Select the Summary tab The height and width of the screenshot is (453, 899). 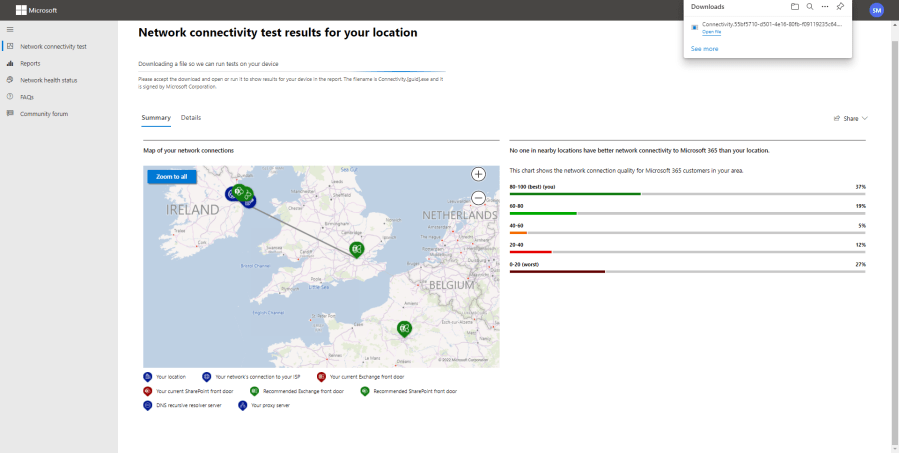click(156, 118)
